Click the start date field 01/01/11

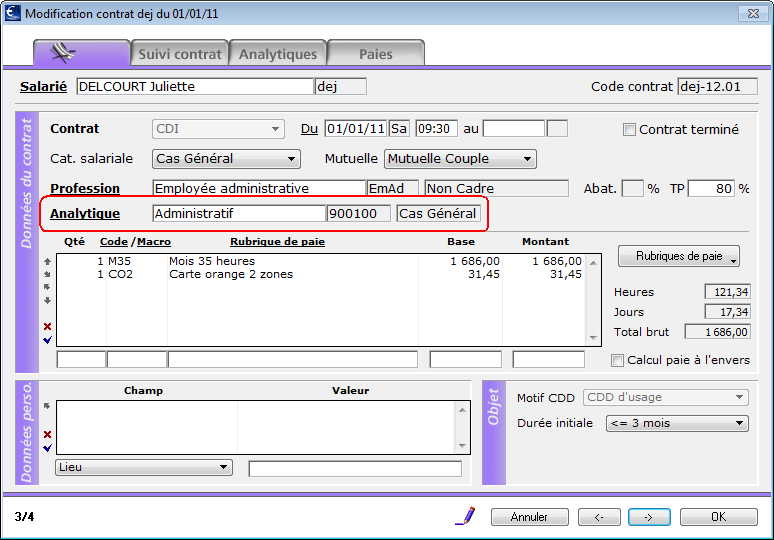(x=355, y=129)
